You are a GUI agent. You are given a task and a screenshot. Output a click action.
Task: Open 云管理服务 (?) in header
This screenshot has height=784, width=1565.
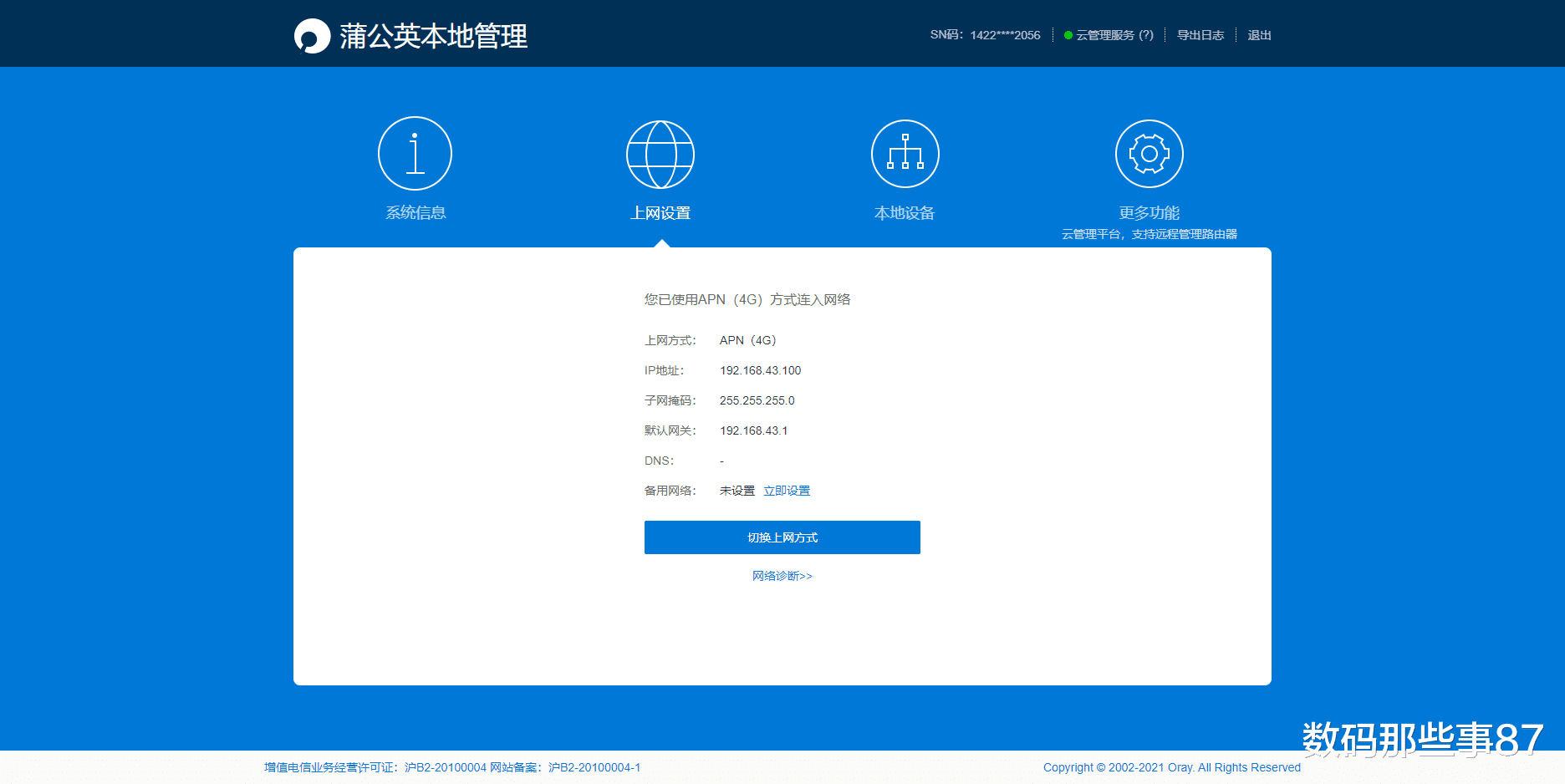[x=1114, y=35]
